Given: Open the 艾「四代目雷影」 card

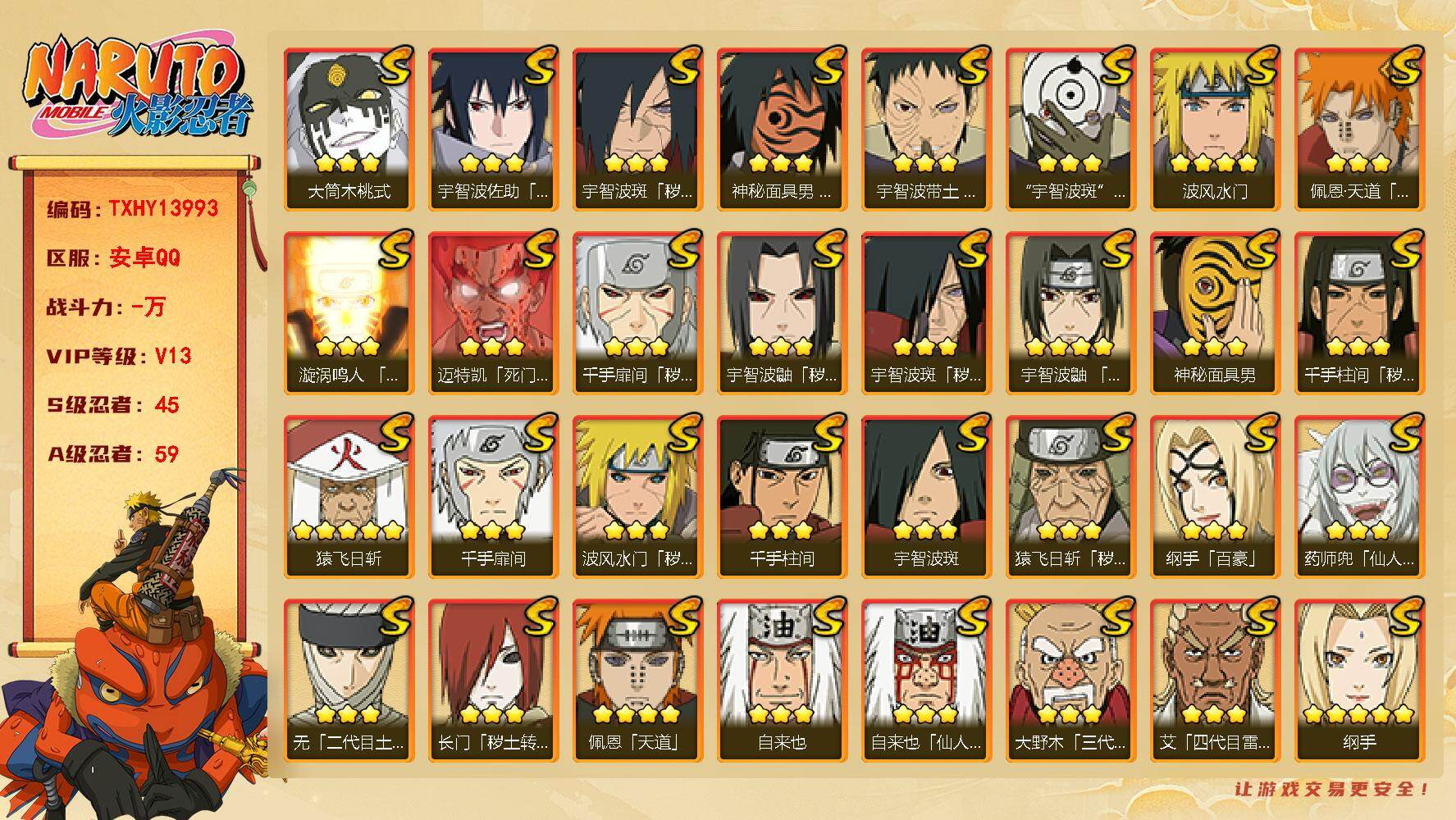Looking at the screenshot, I should pyautogui.click(x=1215, y=681).
